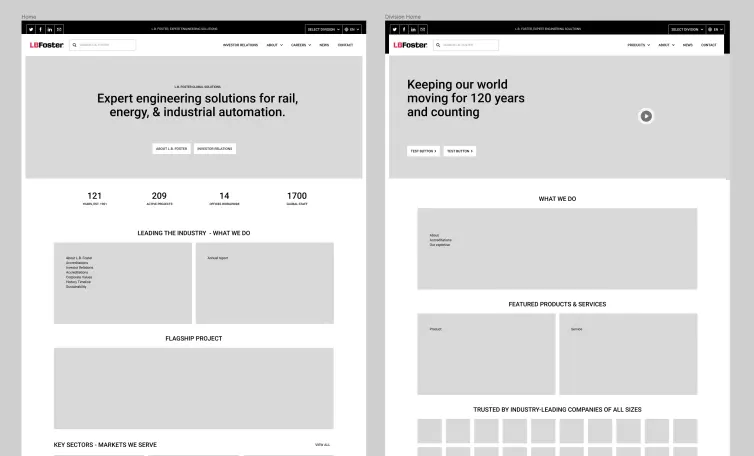The height and width of the screenshot is (456, 754).
Task: Select 'Leading the Industry - What We Do' heading
Action: tap(194, 233)
